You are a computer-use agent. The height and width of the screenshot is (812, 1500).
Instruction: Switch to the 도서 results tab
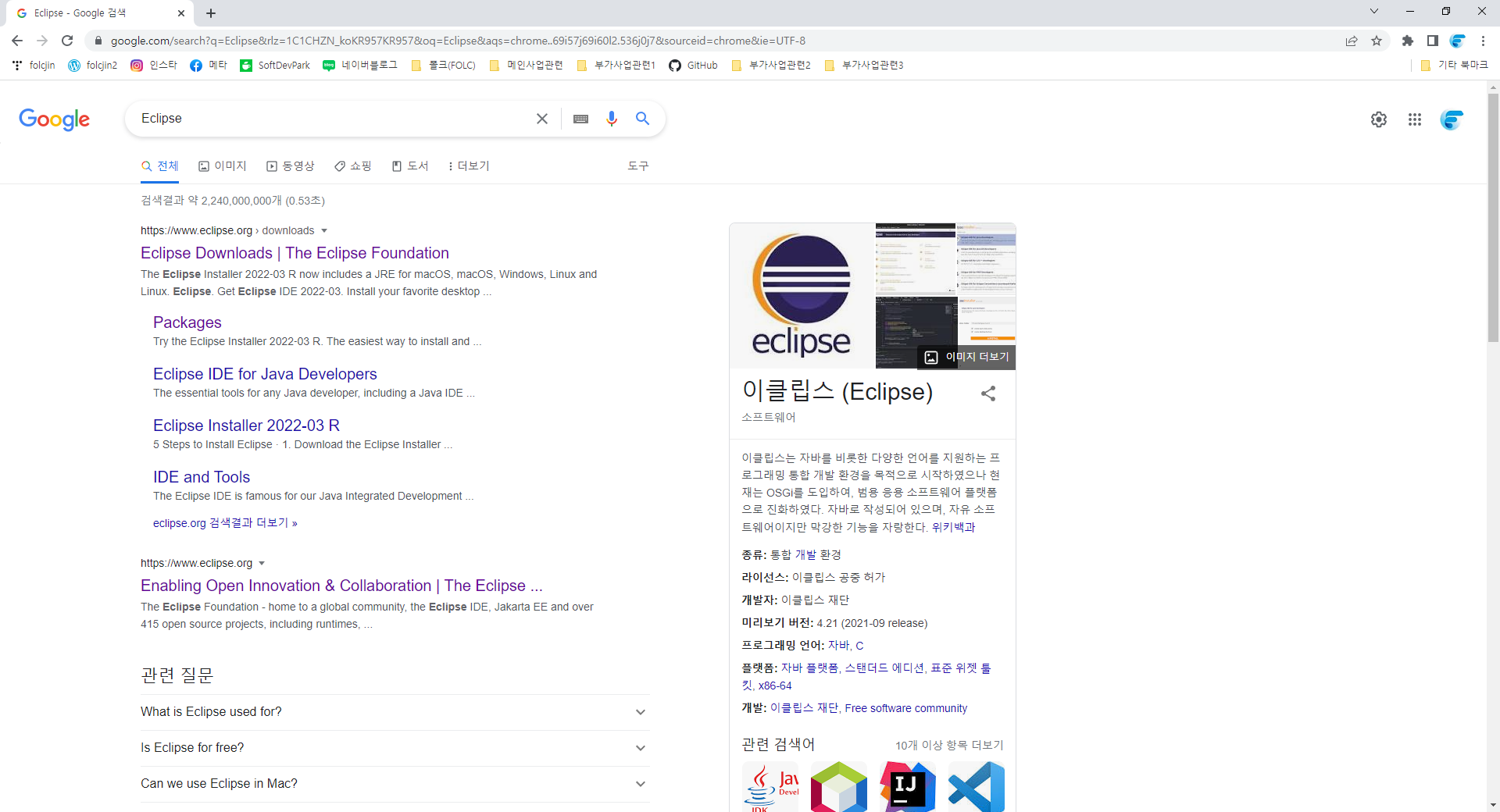(410, 166)
